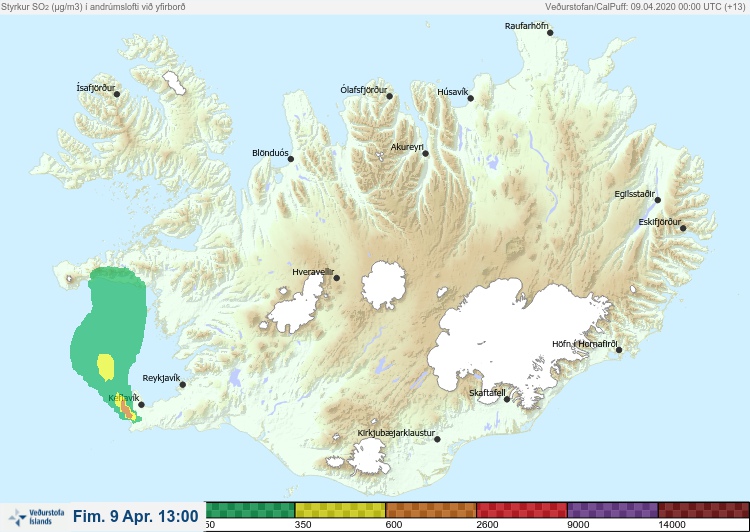
Task: Click the legend value 2600
Action: 487,525
